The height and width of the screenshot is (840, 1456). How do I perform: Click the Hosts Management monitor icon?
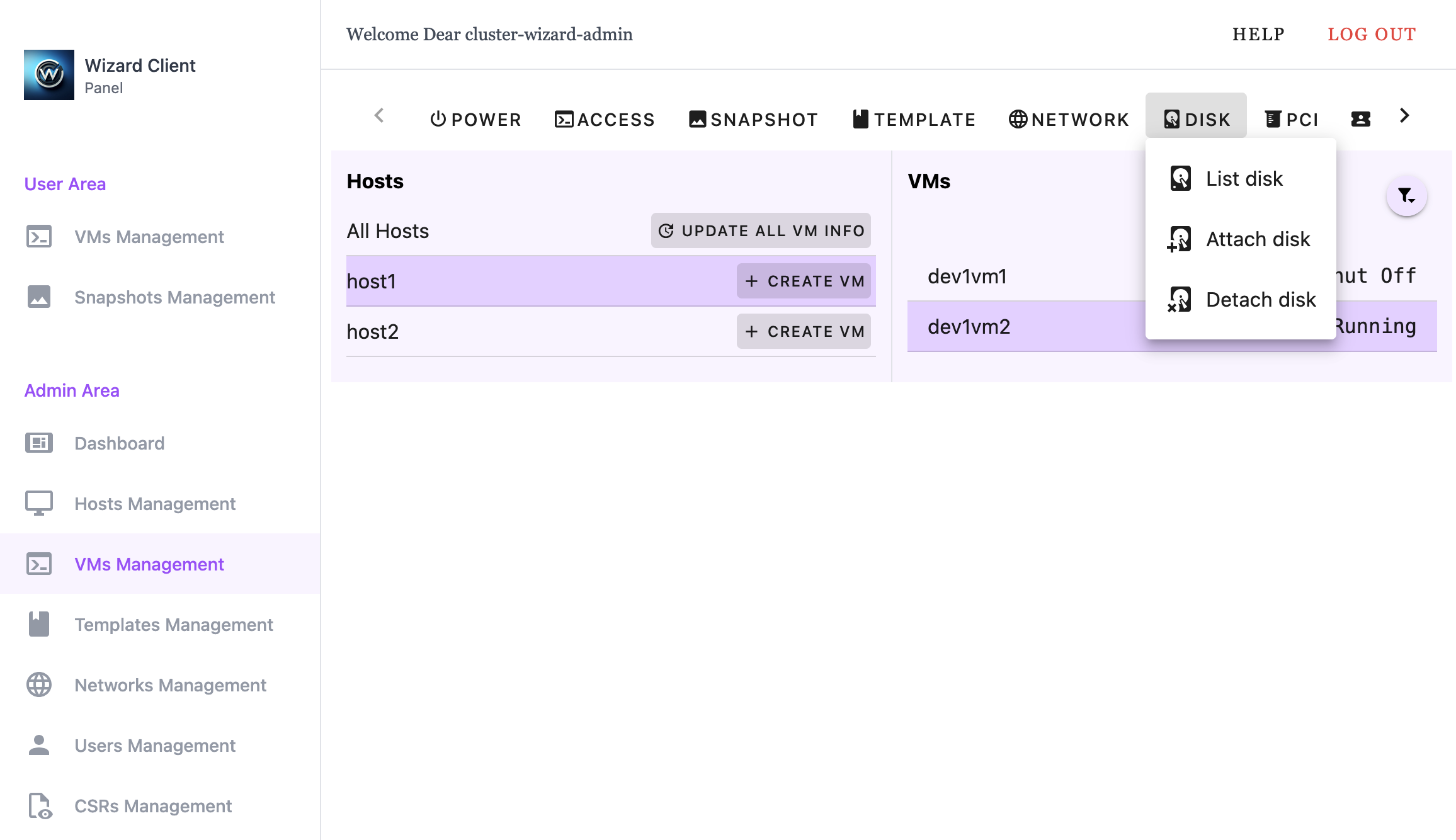point(39,504)
